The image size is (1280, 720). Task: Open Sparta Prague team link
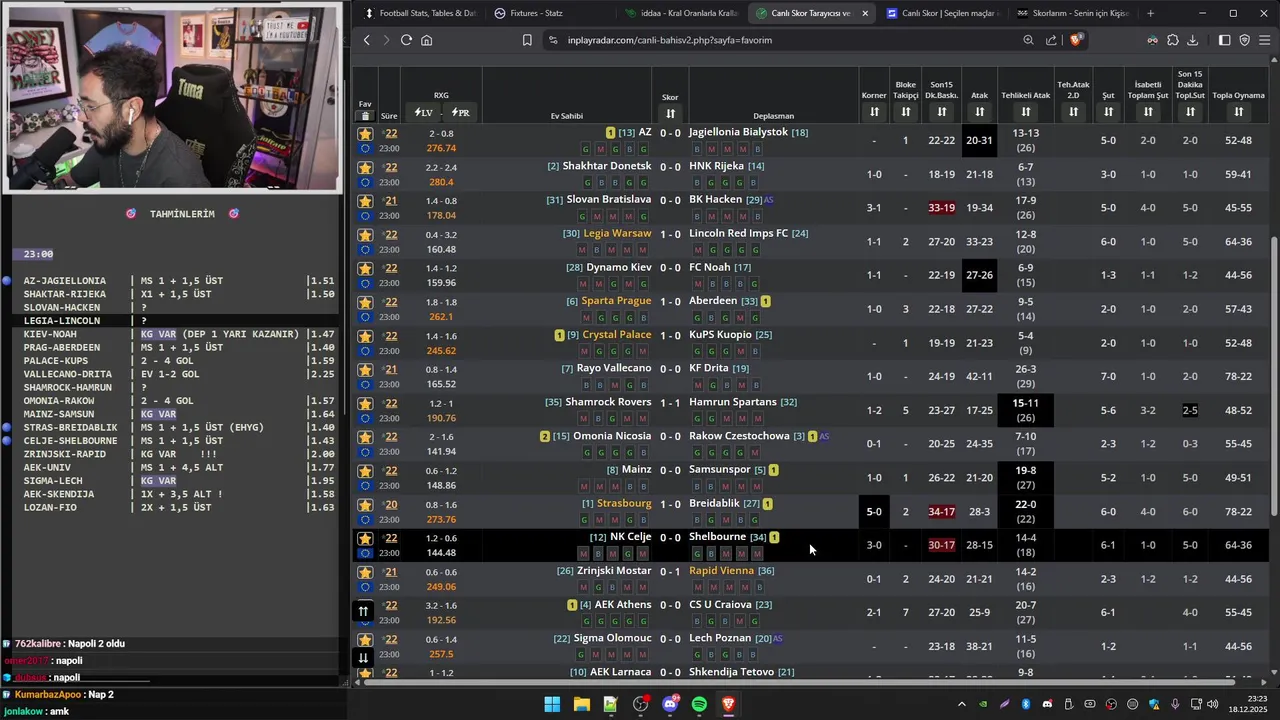tap(616, 301)
